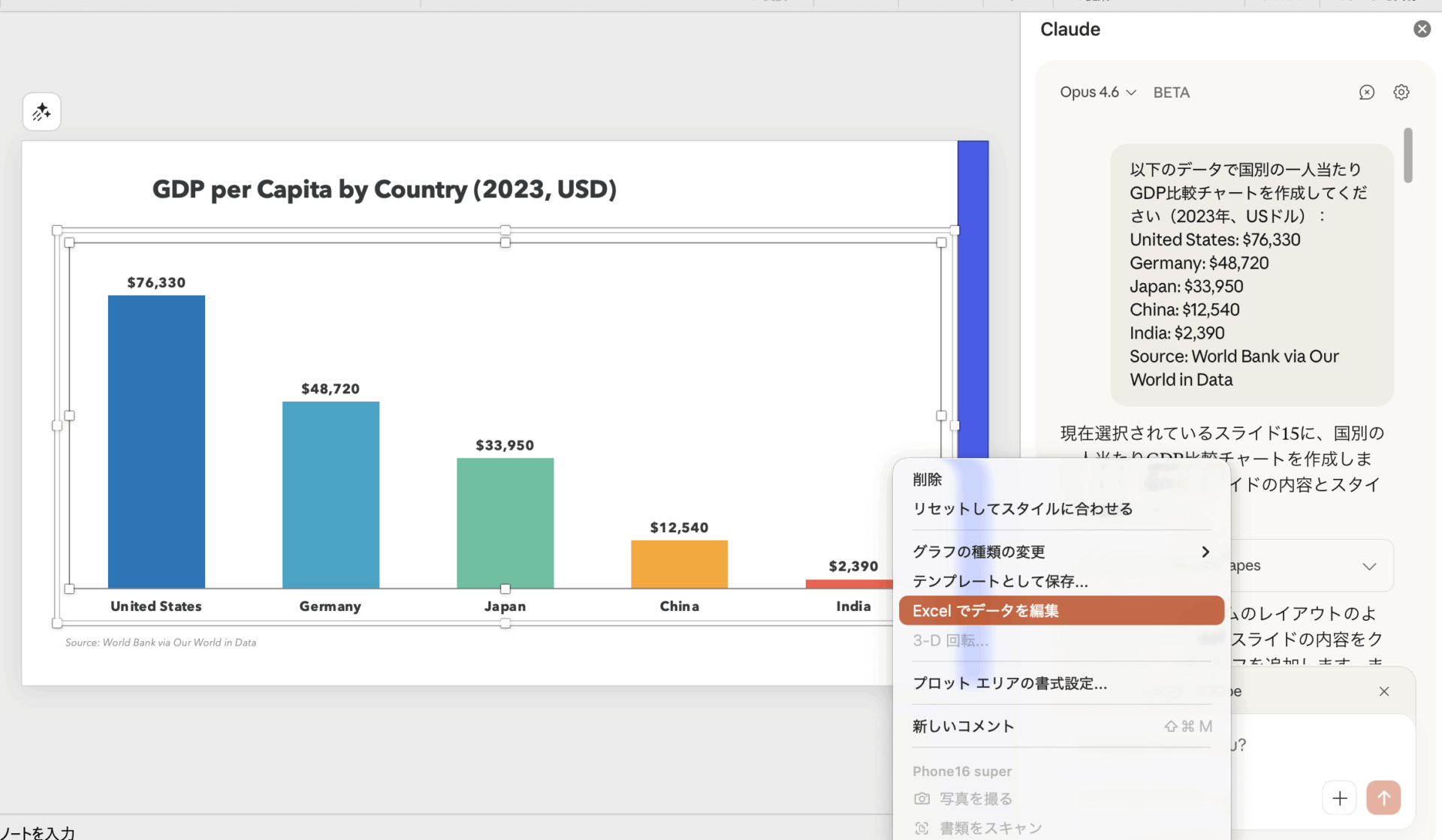This screenshot has height=840, width=1442.
Task: Click the feedback speech-bubble icon beside the gear
Action: tap(1367, 92)
